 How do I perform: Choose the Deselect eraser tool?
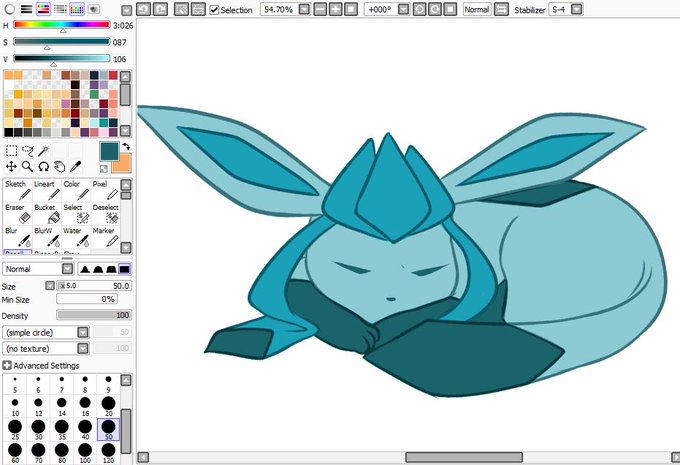pos(105,213)
